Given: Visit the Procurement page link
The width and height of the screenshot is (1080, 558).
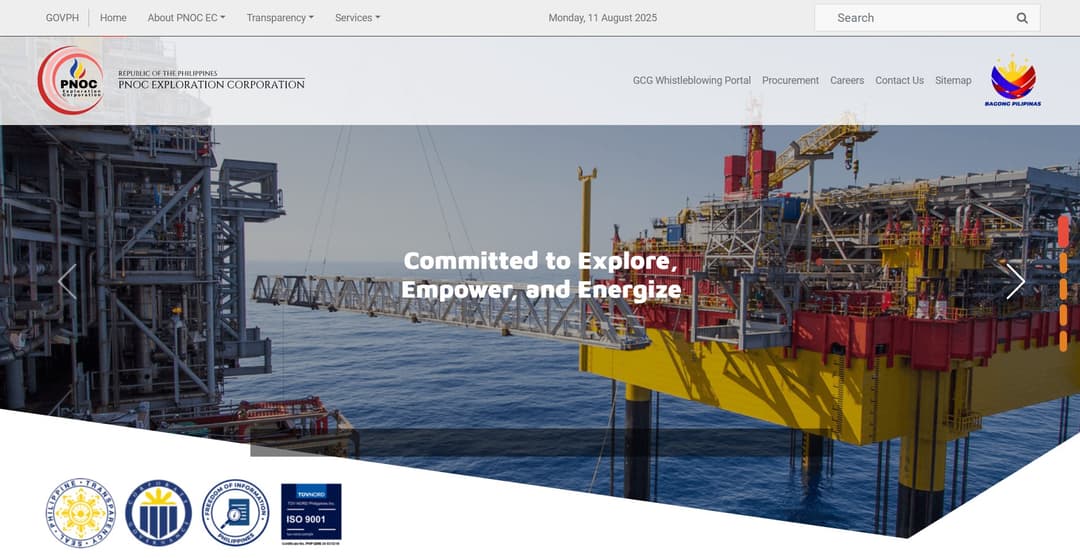Looking at the screenshot, I should click(x=790, y=81).
